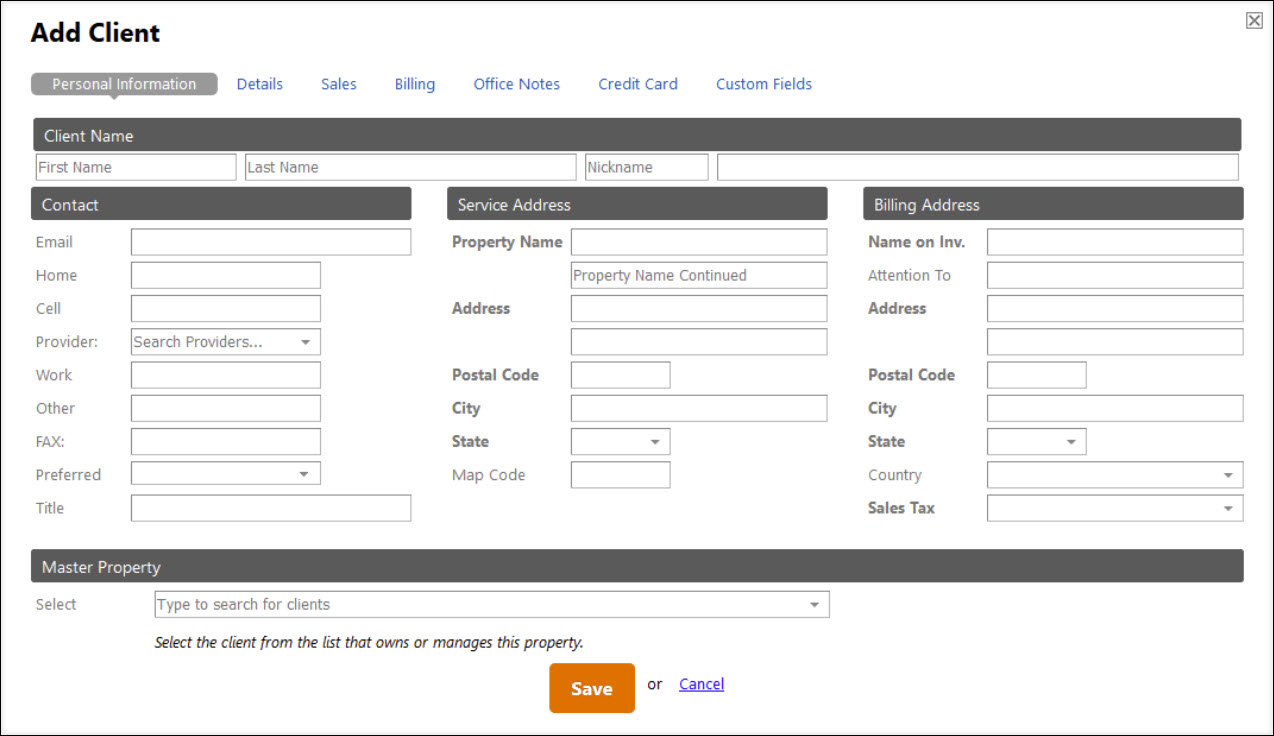Image resolution: width=1274 pixels, height=736 pixels.
Task: Expand the Country dropdown
Action: coord(1115,475)
